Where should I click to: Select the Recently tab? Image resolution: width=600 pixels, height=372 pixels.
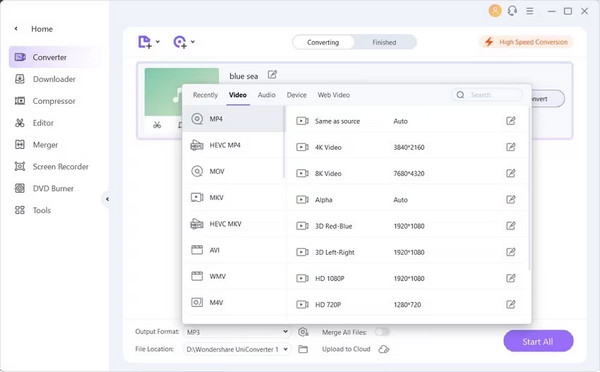pos(205,95)
